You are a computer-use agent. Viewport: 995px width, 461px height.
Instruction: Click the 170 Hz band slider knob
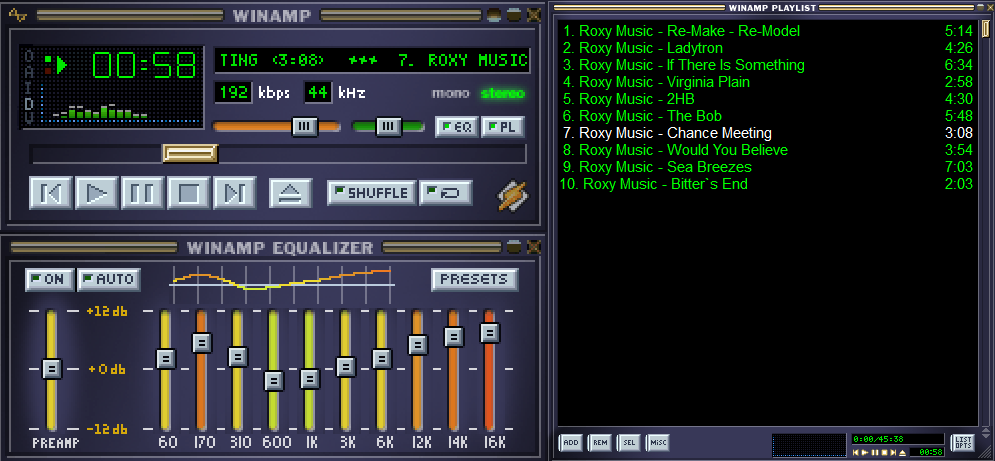click(202, 343)
